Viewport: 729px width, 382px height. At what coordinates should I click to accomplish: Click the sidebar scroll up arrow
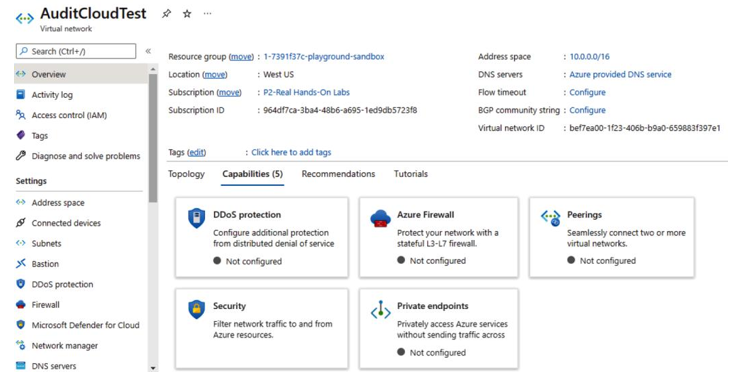click(x=153, y=70)
